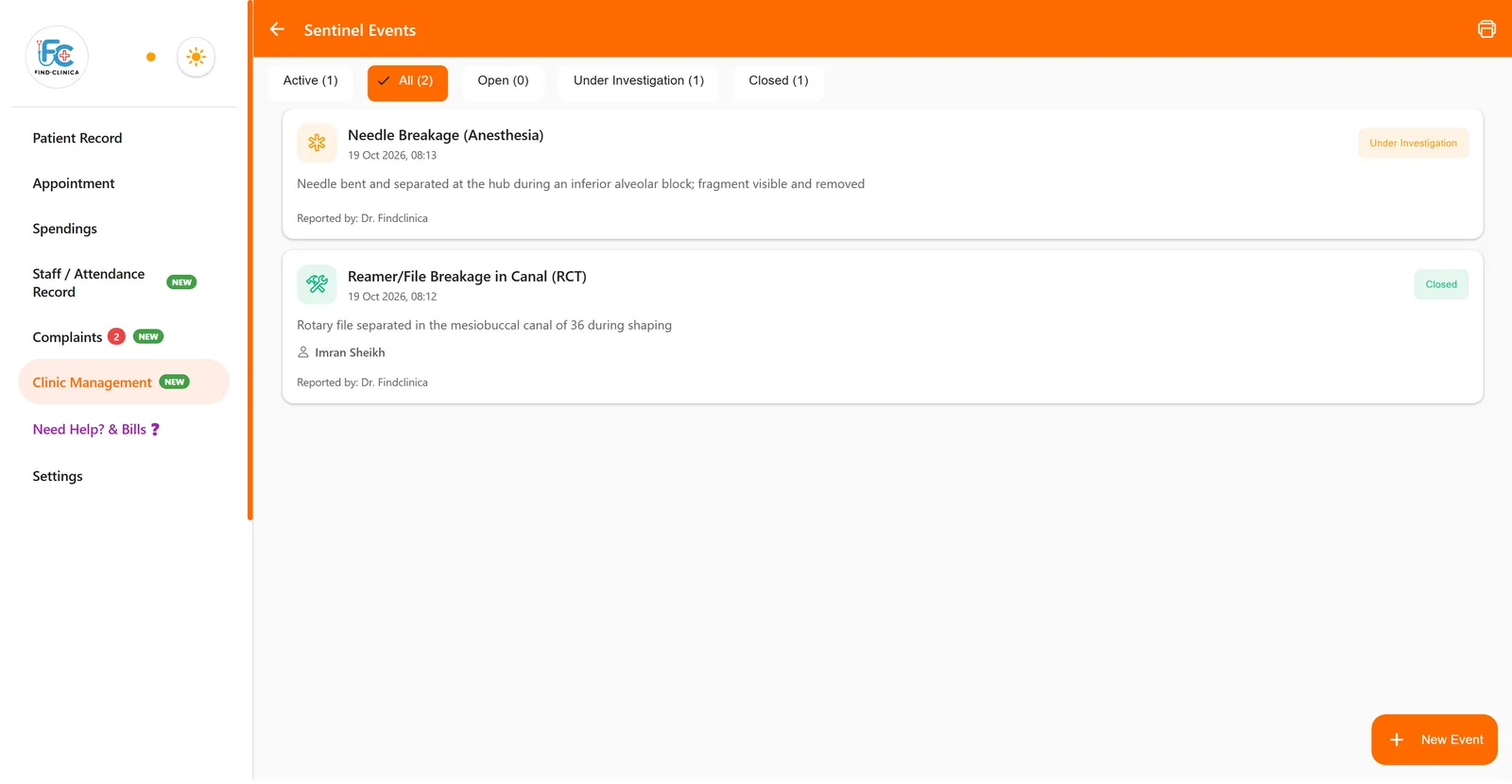
Task: Click the Needle Breakage event icon
Action: [317, 143]
